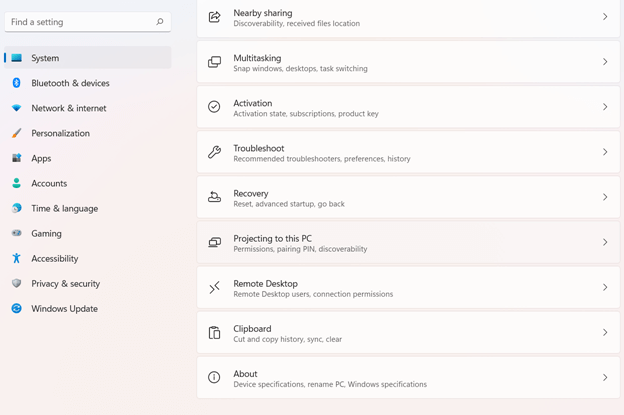Open Projecting to this PC chevron
Screen dimensions: 624x415
click(x=604, y=242)
